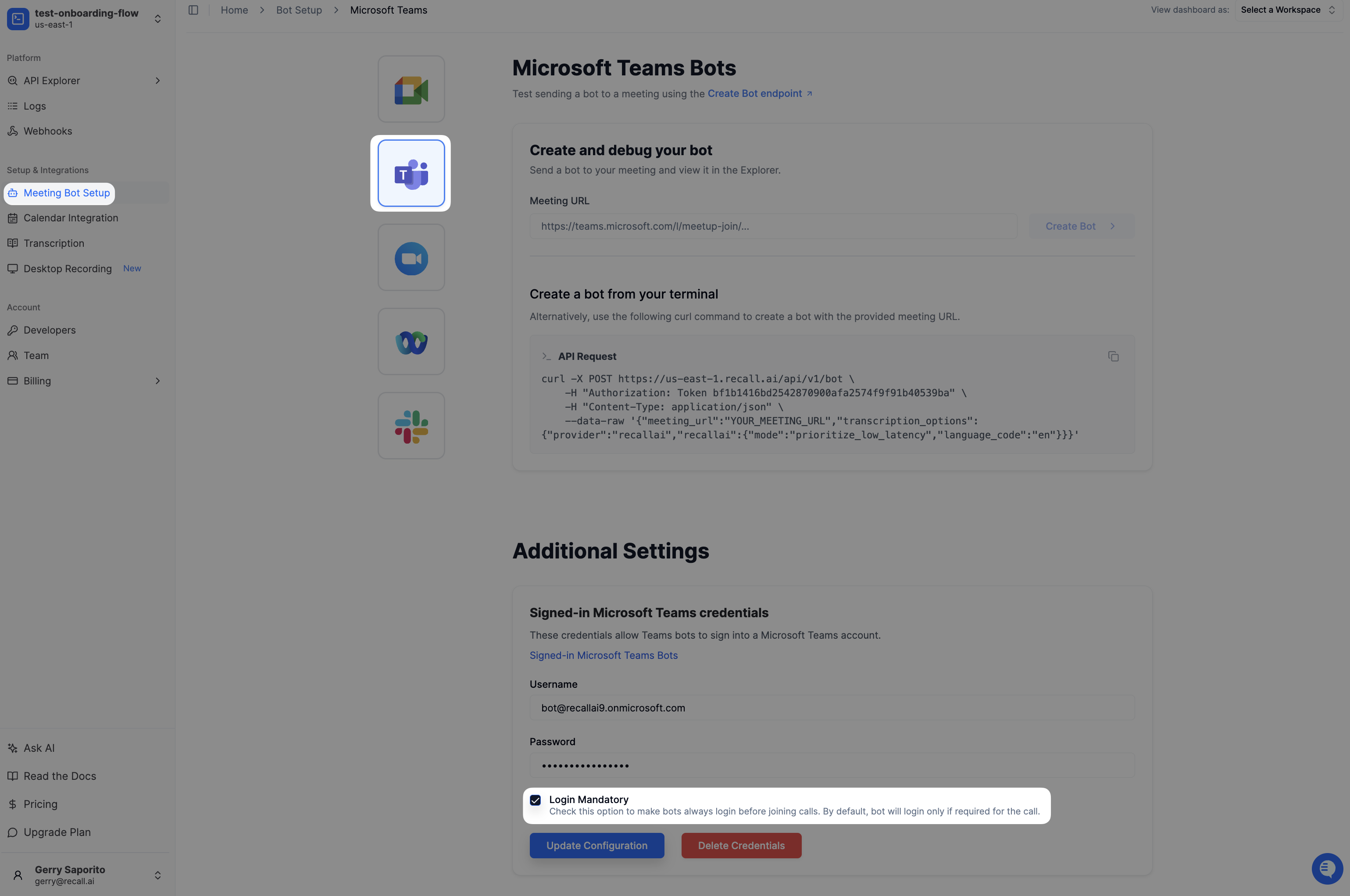Go to Webhooks in sidebar
1350x896 pixels.
coord(47,132)
